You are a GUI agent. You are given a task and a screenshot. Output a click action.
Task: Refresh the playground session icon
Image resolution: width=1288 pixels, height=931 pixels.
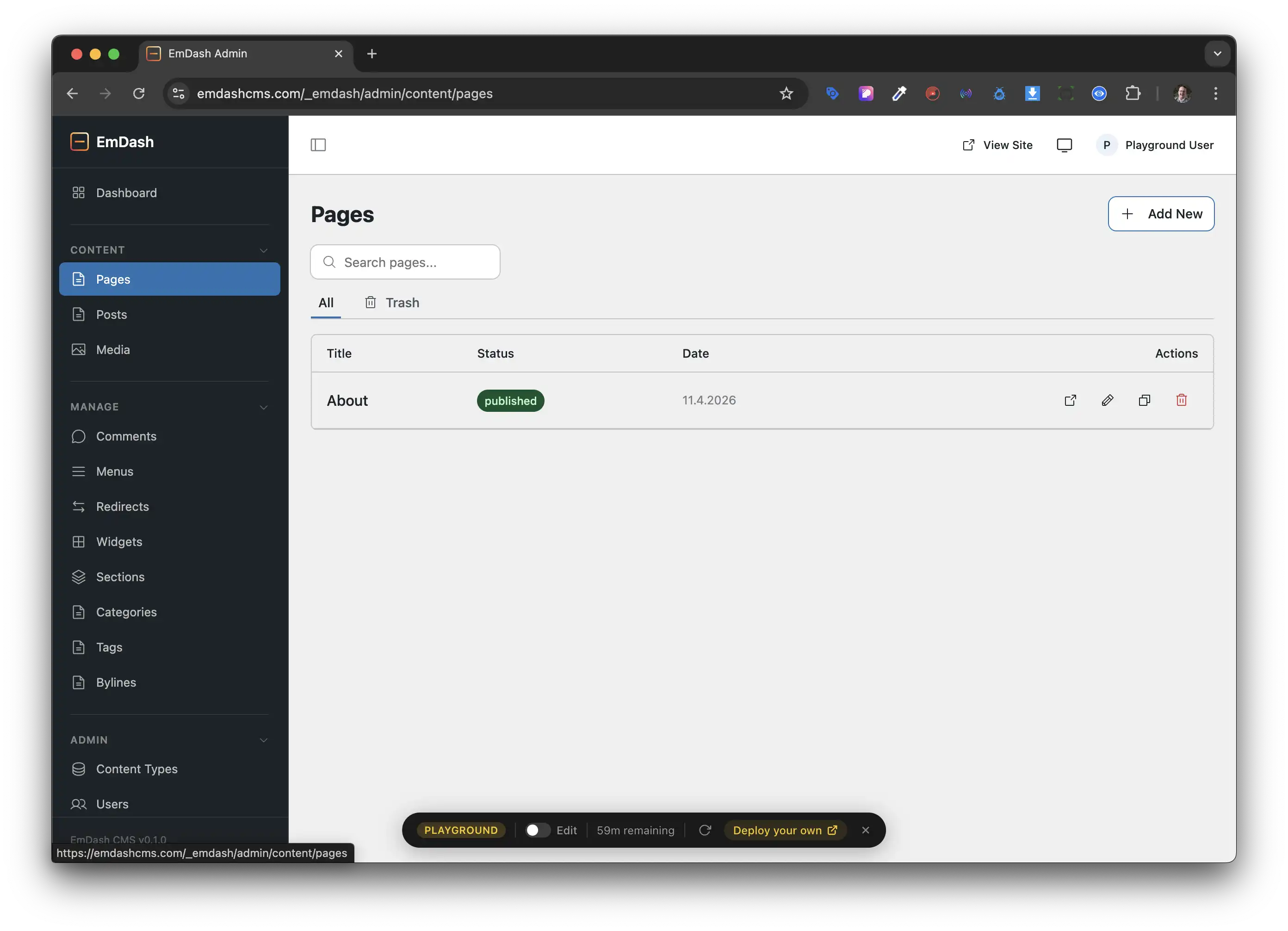(x=705, y=830)
